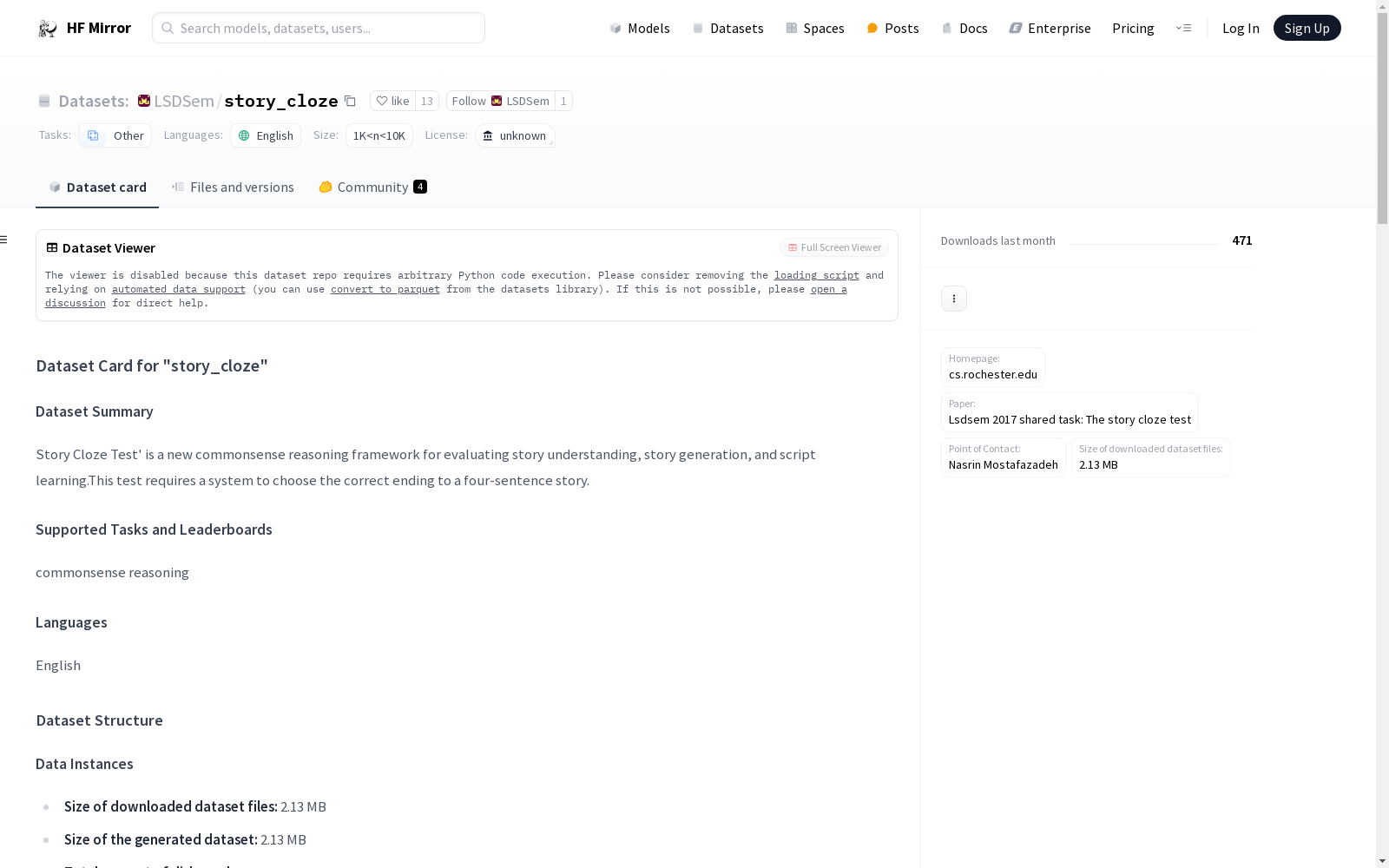Follow the loading script link
Viewport: 1389px width, 868px height.
pyautogui.click(x=817, y=275)
